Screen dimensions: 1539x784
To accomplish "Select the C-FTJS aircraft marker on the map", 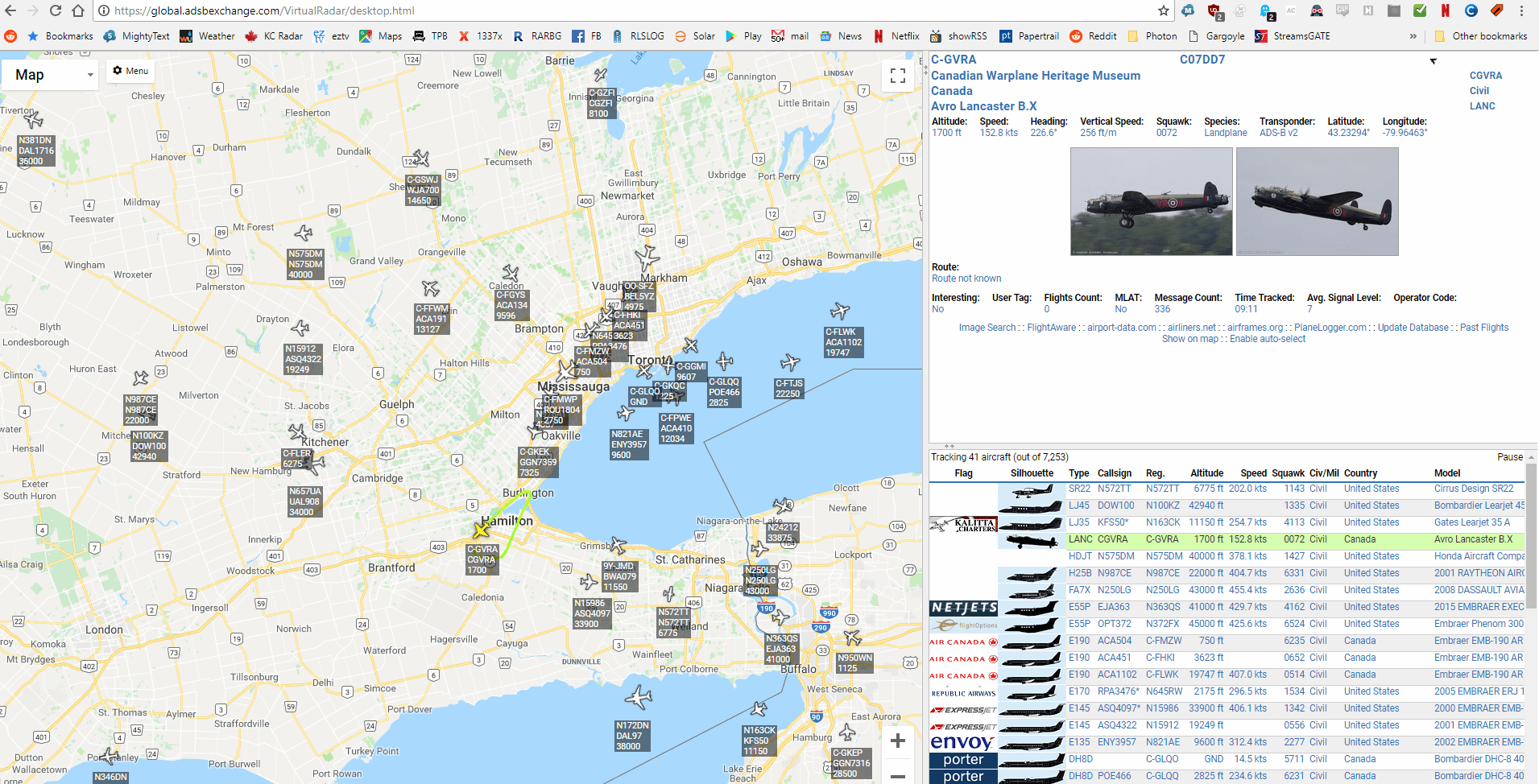I will [790, 362].
